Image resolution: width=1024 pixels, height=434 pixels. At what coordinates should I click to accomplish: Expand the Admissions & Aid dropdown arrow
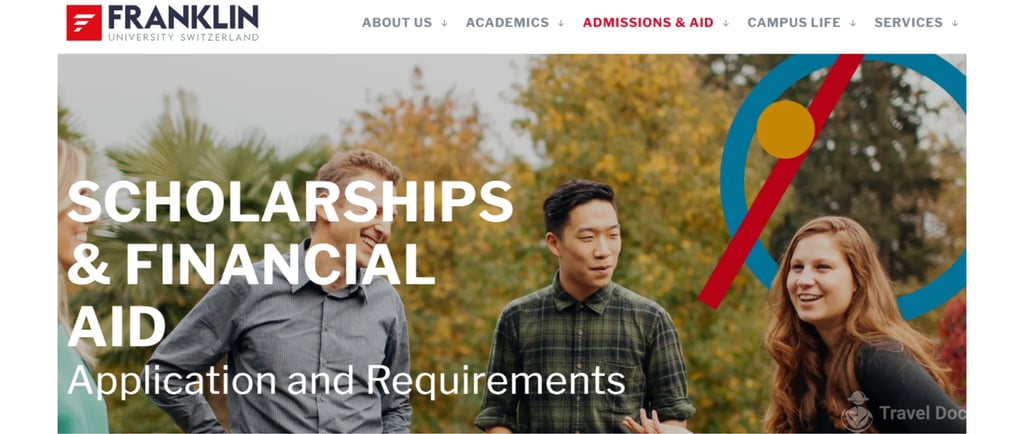pos(726,23)
